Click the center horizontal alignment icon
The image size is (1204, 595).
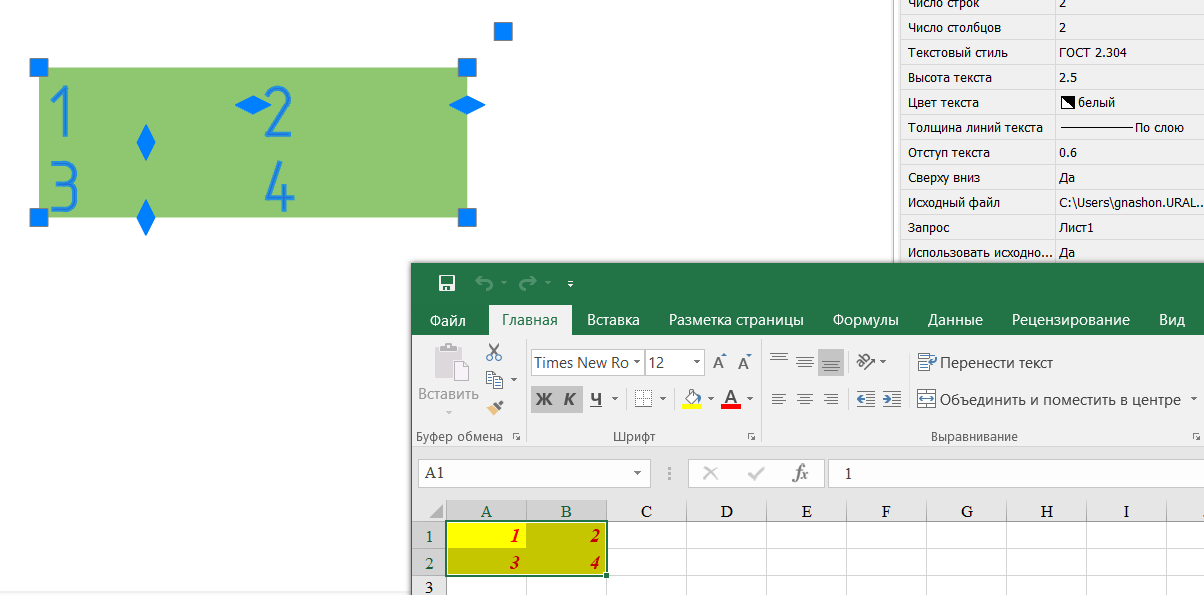(805, 399)
